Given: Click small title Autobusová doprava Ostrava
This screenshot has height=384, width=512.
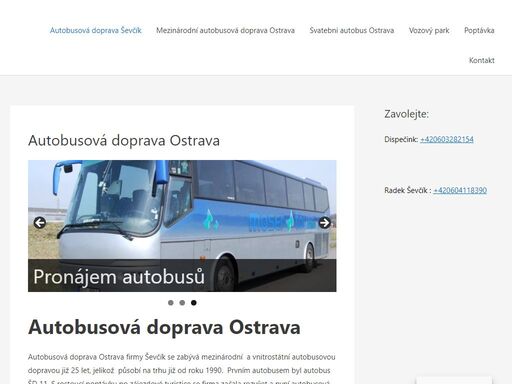Looking at the screenshot, I should pos(124,140).
